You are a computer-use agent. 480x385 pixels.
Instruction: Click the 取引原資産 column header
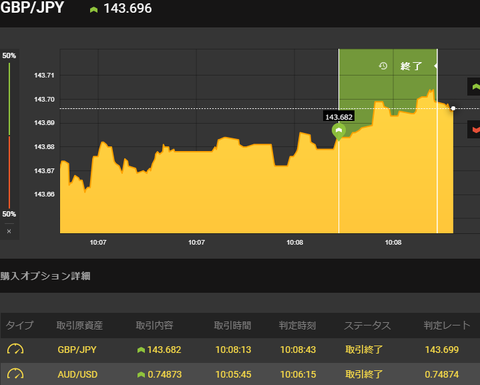(79, 325)
